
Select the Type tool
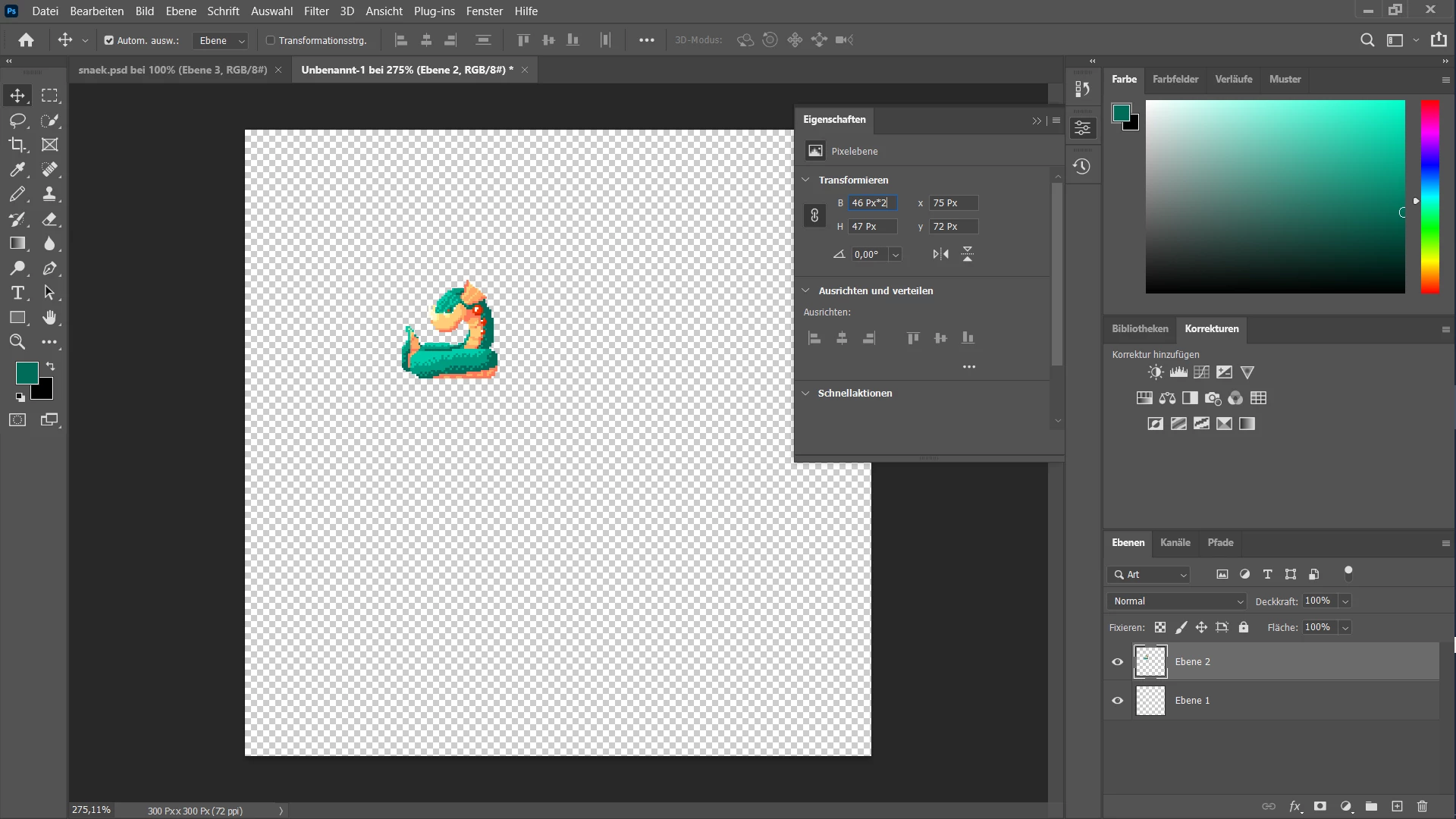point(17,293)
